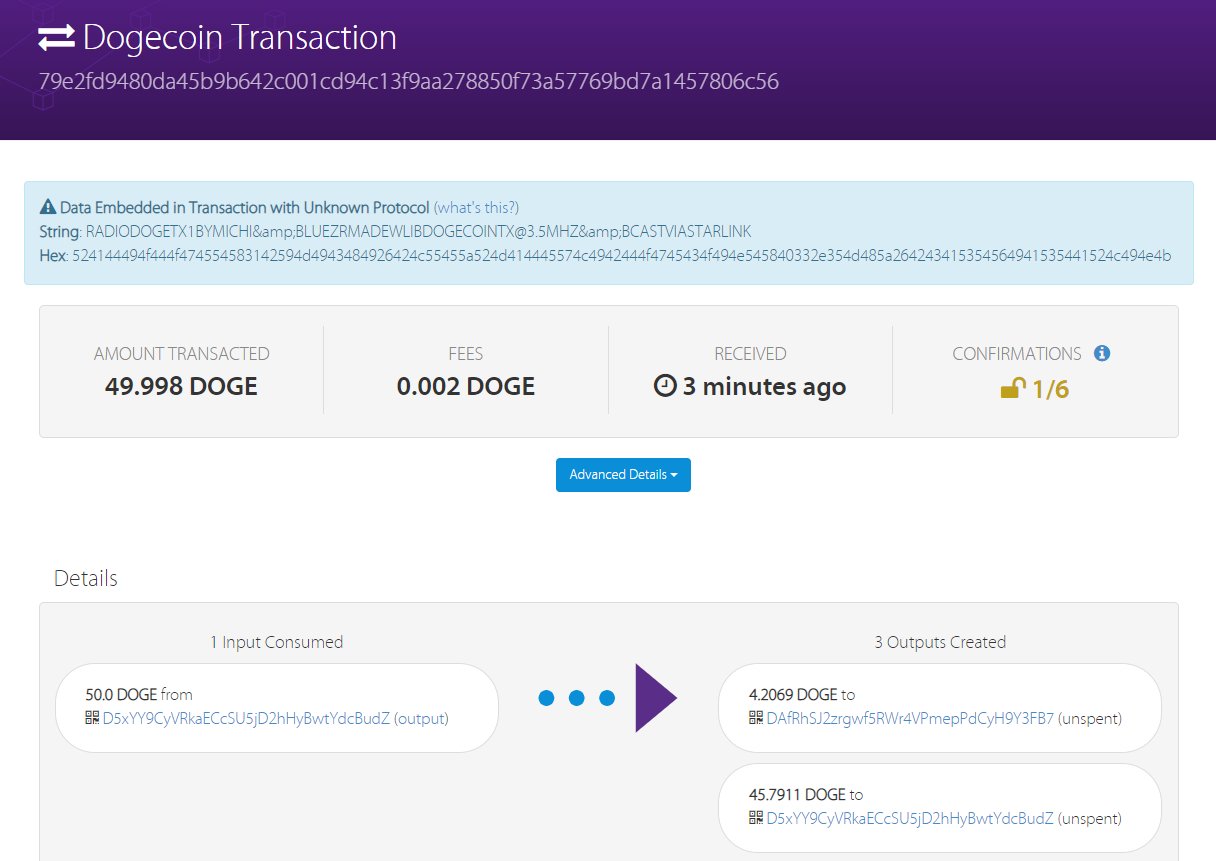Click the clock icon next to 3 minutes ago

point(667,384)
